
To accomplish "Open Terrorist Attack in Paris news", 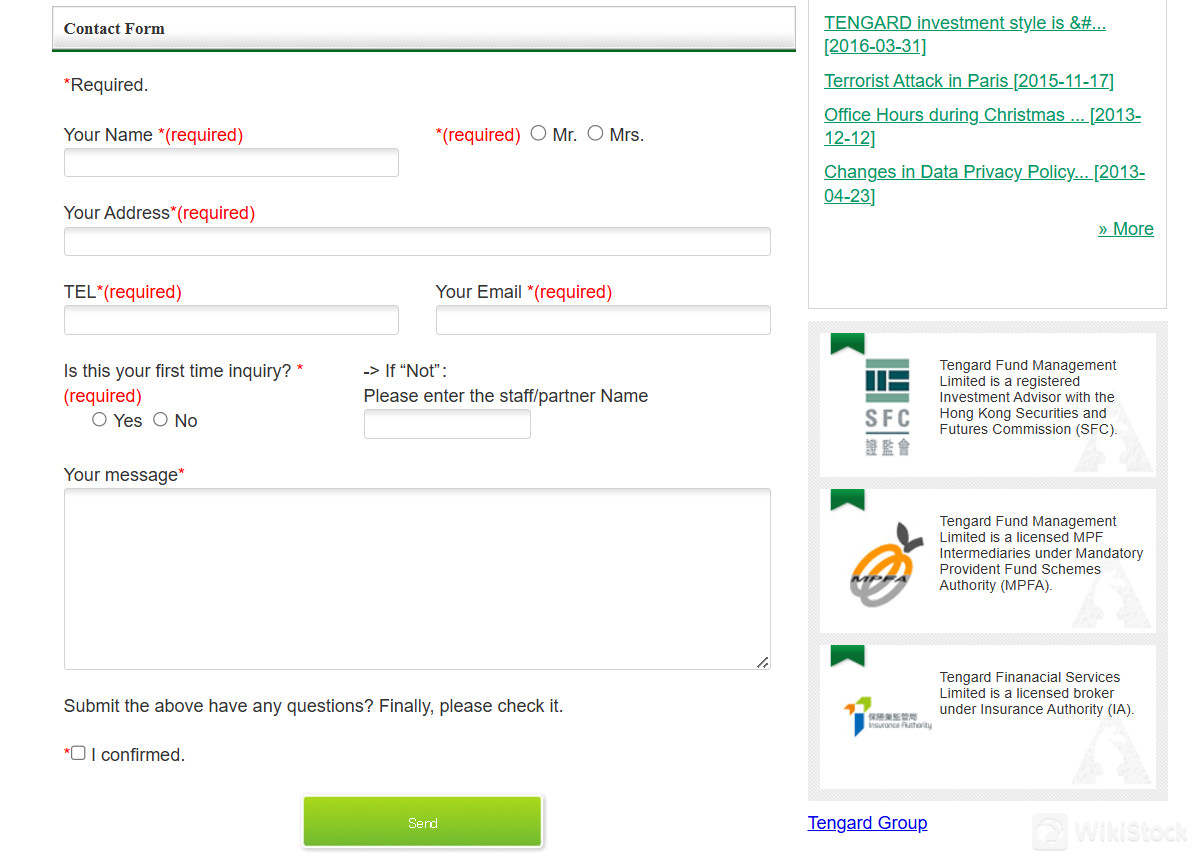I will pos(968,81).
